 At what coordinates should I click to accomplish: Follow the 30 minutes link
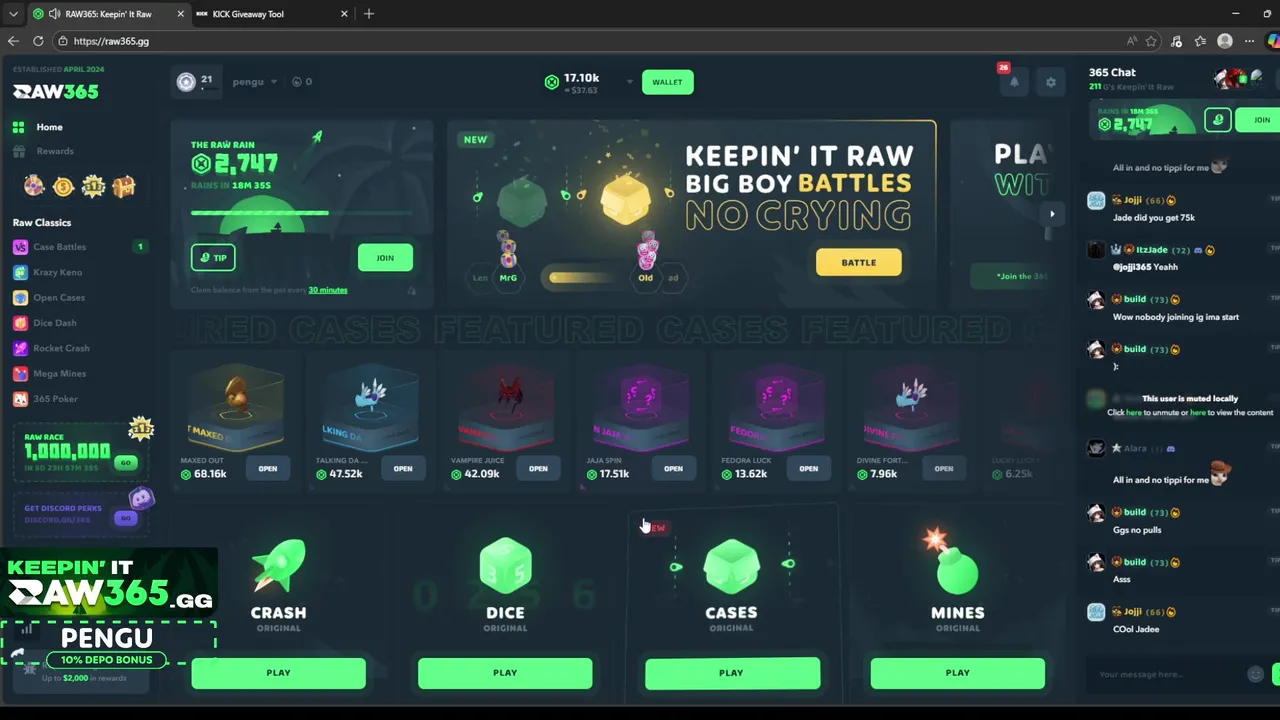click(x=328, y=290)
